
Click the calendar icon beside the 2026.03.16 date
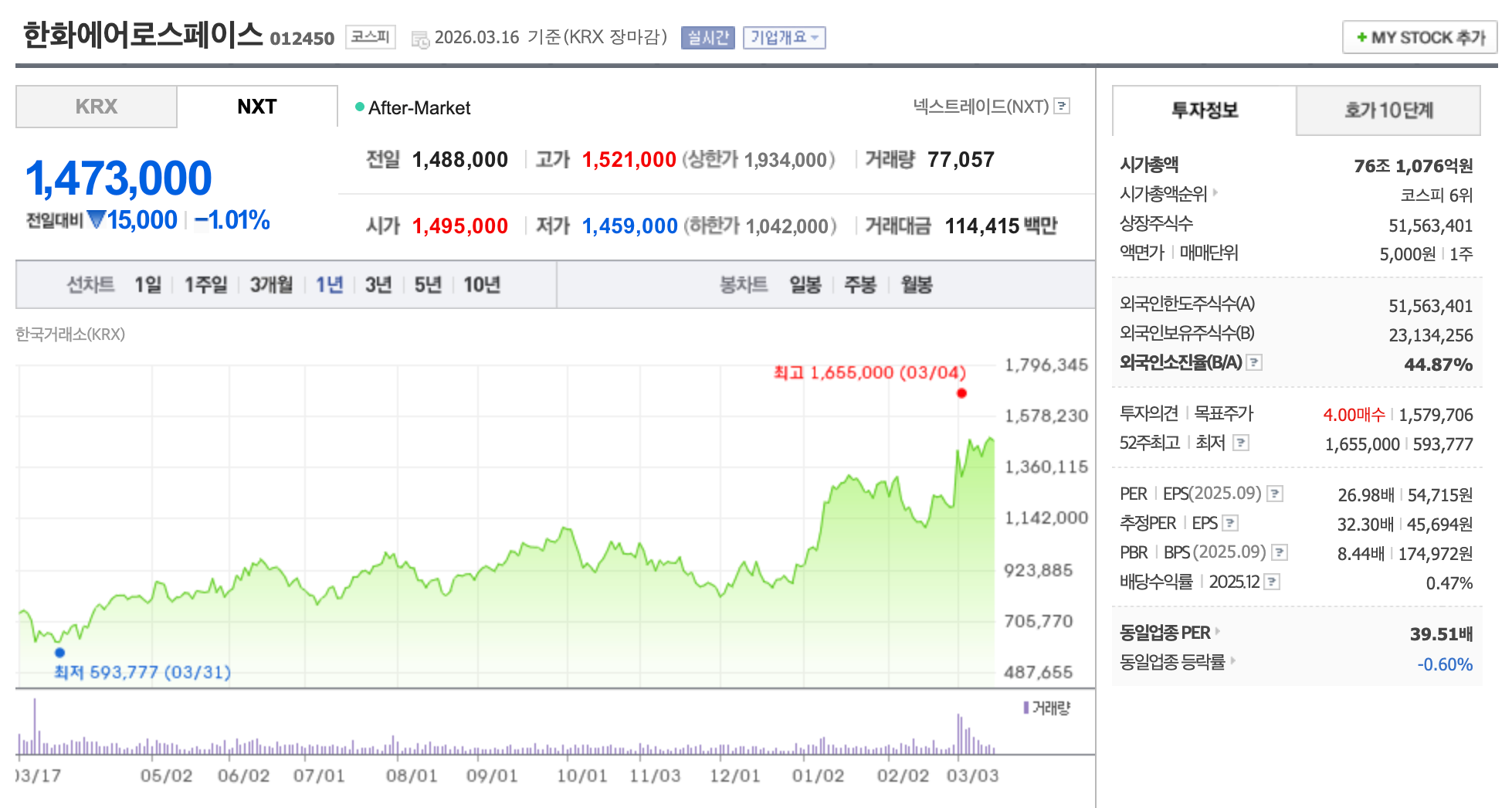pyautogui.click(x=420, y=39)
